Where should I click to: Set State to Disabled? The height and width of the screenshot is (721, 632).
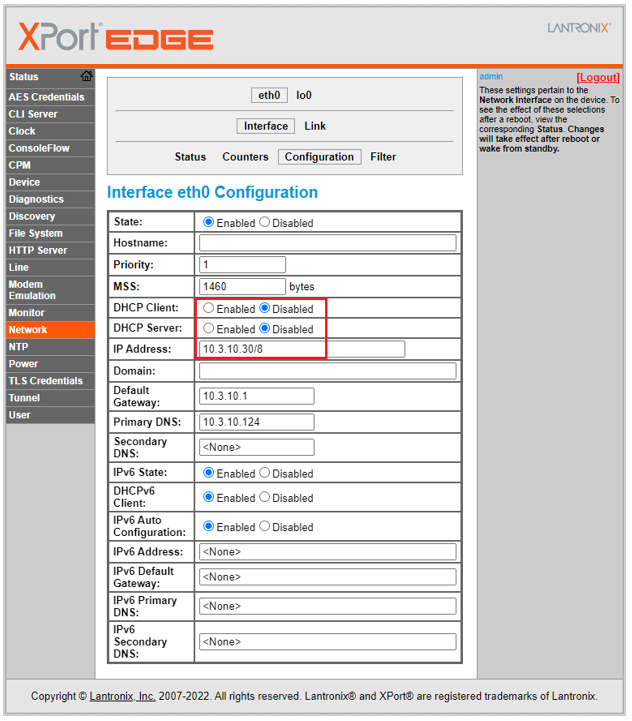(264, 222)
